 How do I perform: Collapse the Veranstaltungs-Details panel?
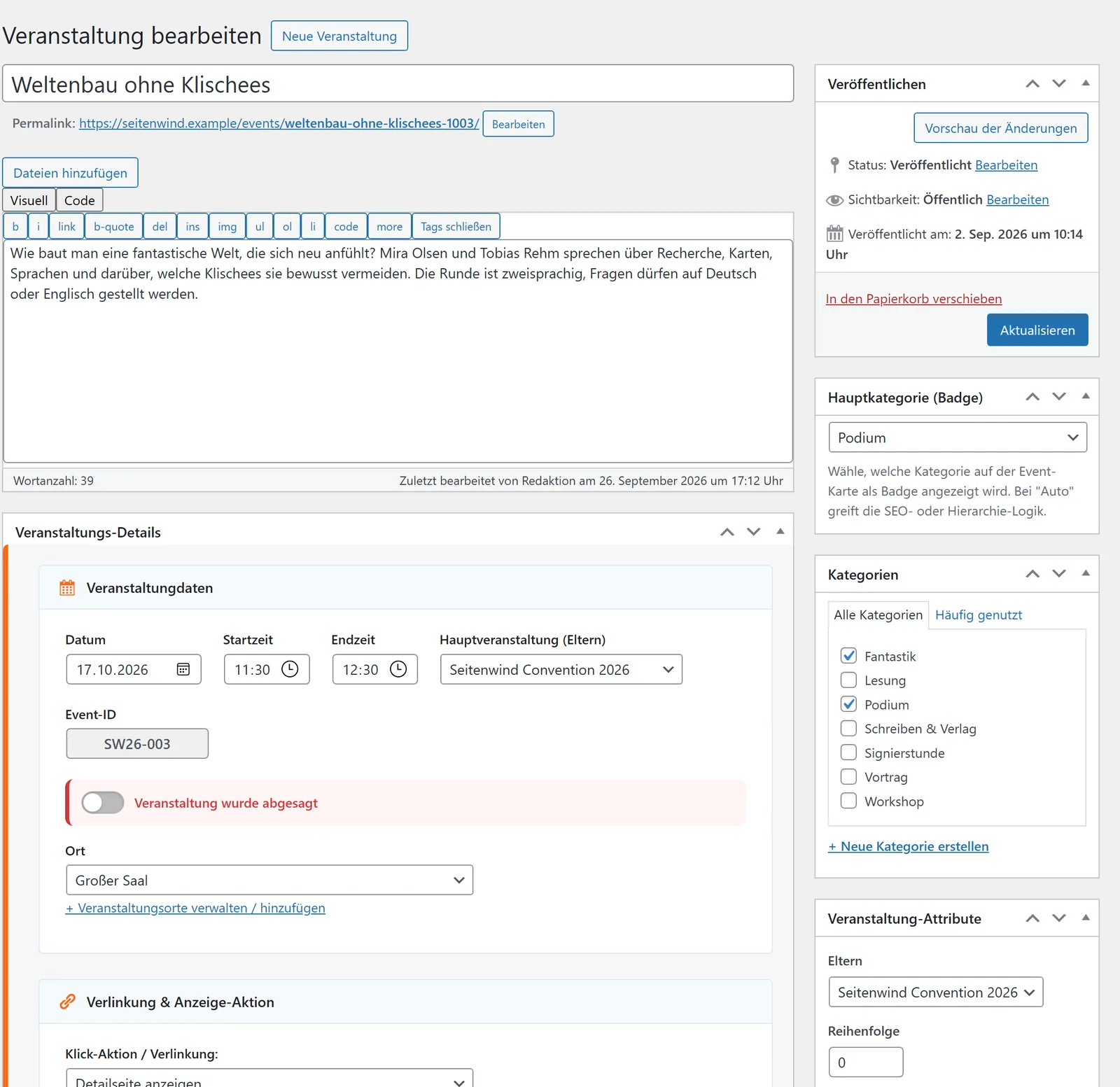point(780,531)
